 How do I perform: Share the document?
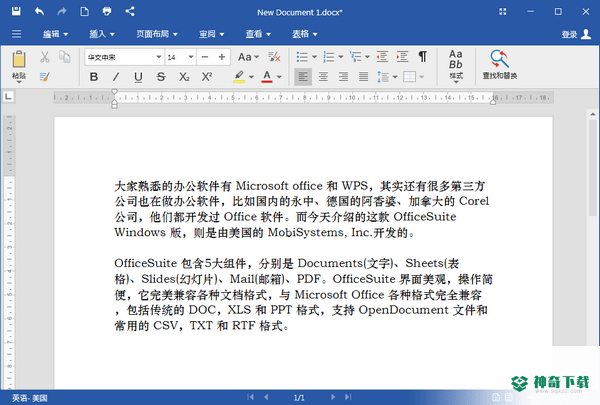tap(130, 11)
